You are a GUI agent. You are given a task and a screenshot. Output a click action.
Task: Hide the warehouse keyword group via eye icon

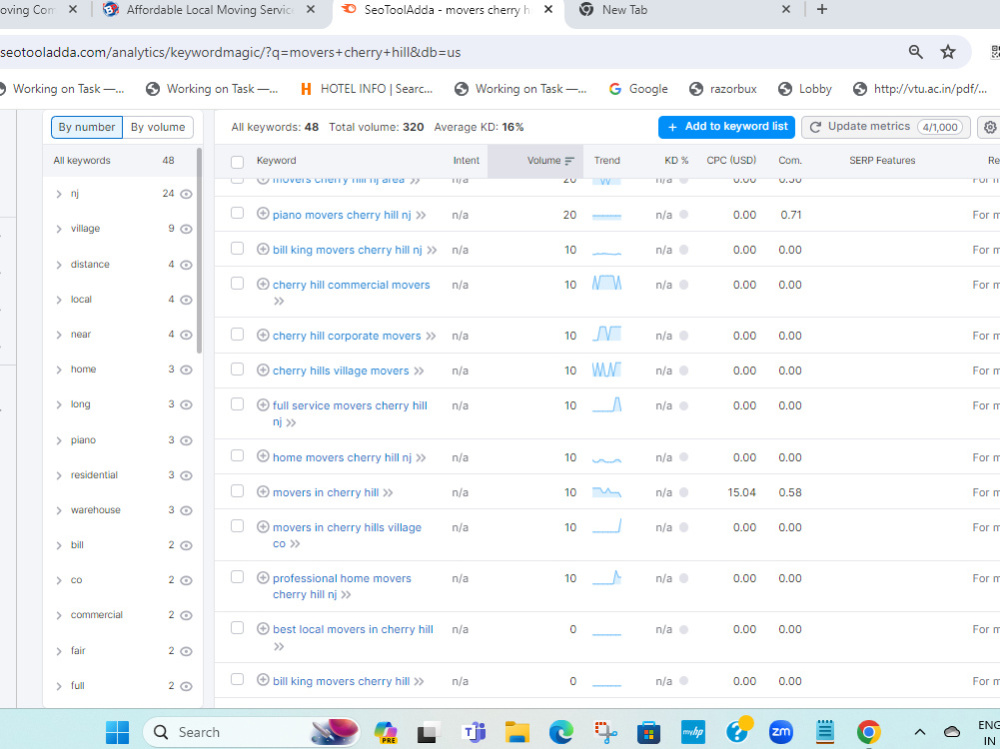186,510
